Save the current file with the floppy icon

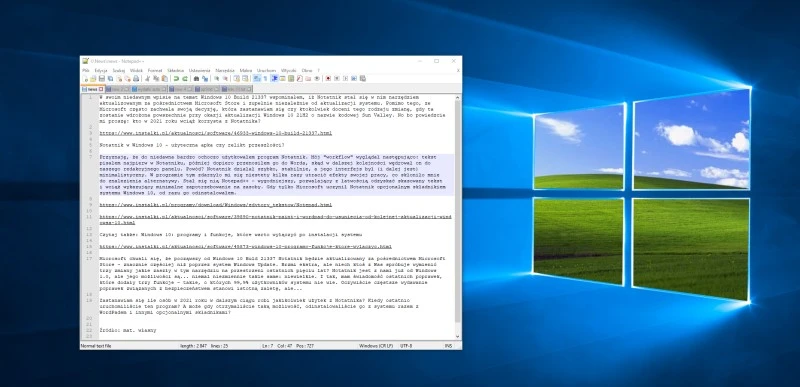[x=102, y=79]
